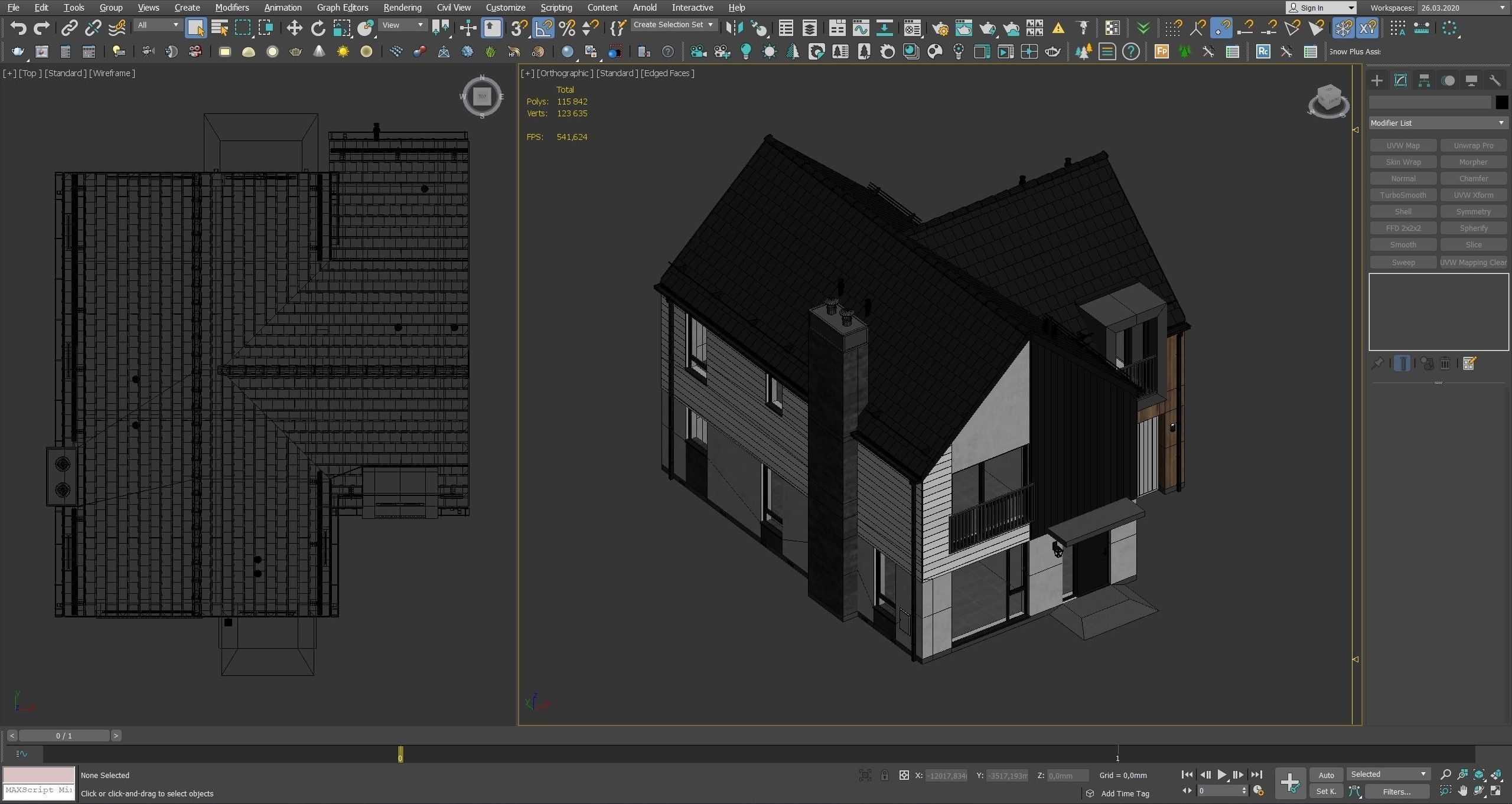
Task: Choose the Select and Move tool
Action: (x=294, y=28)
